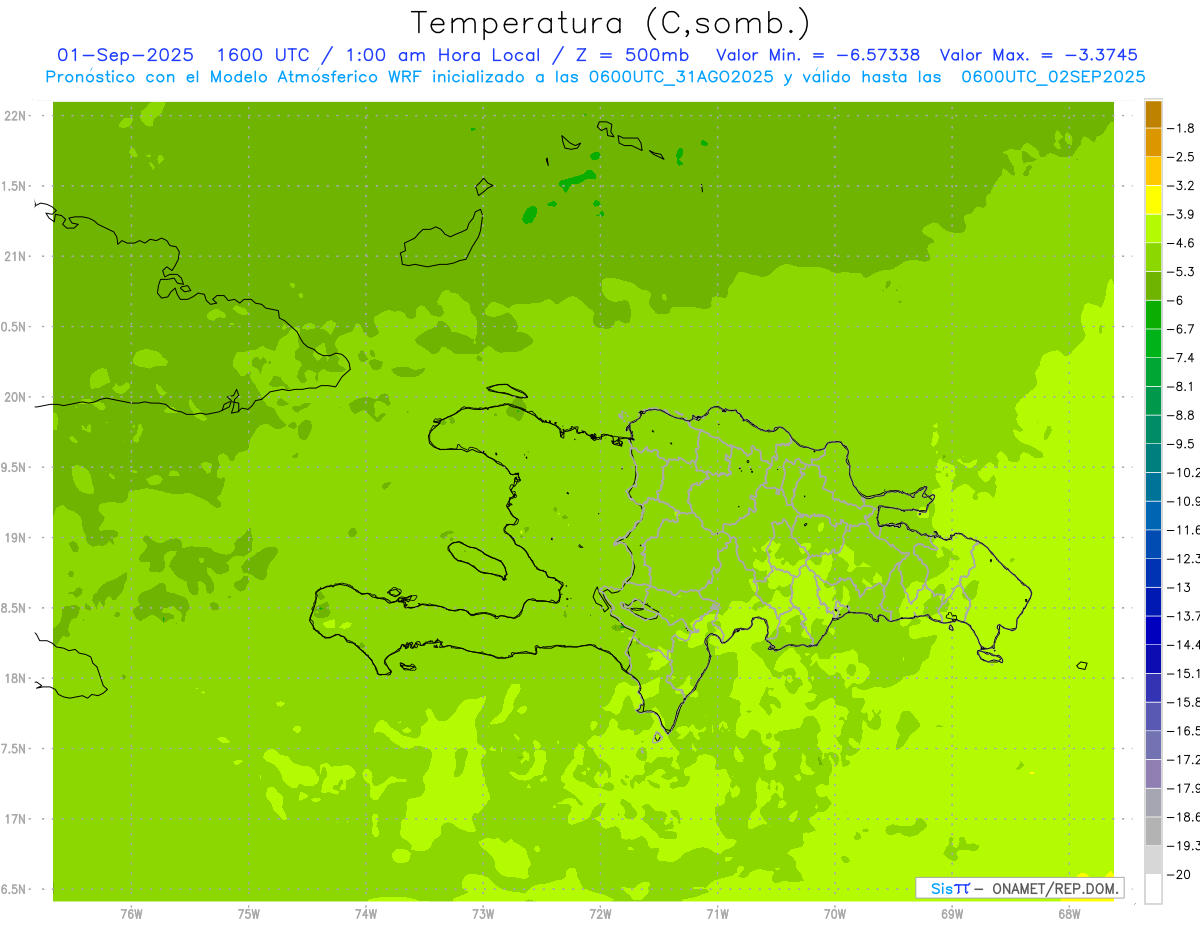The height and width of the screenshot is (927, 1200).
Task: Click the 75W longitude label
Action: [x=248, y=914]
